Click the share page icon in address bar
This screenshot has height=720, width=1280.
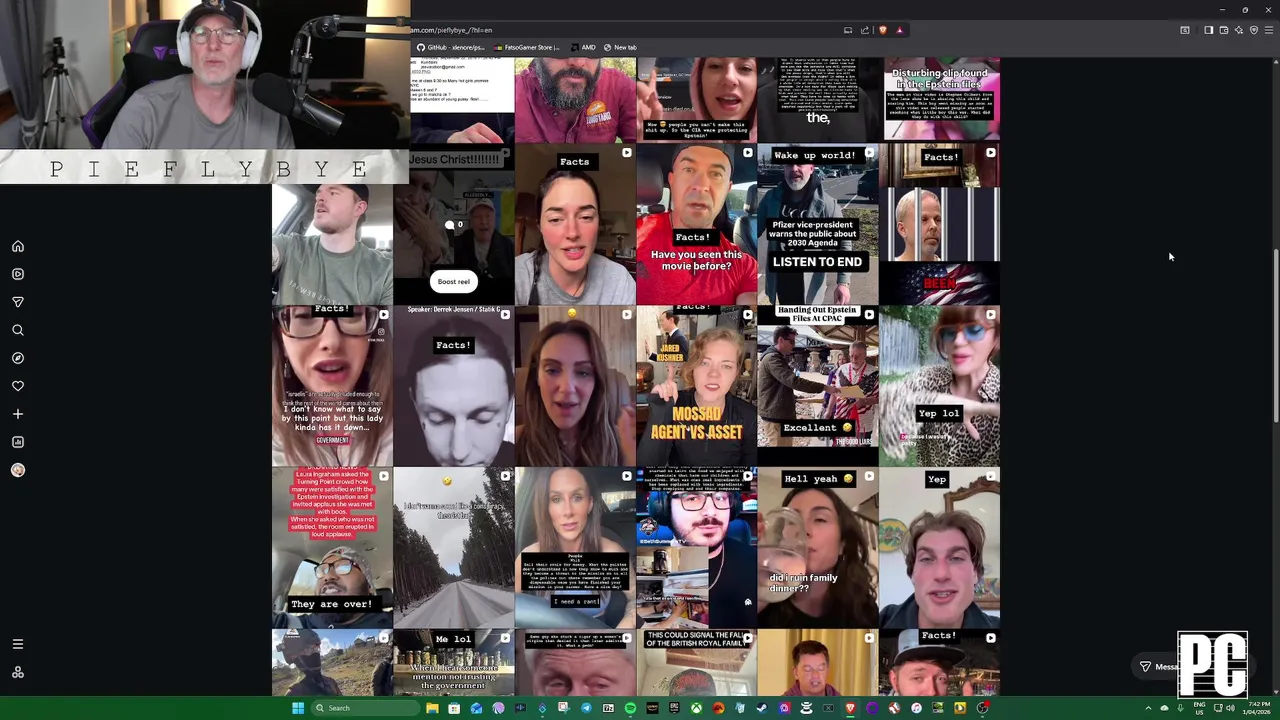click(865, 30)
